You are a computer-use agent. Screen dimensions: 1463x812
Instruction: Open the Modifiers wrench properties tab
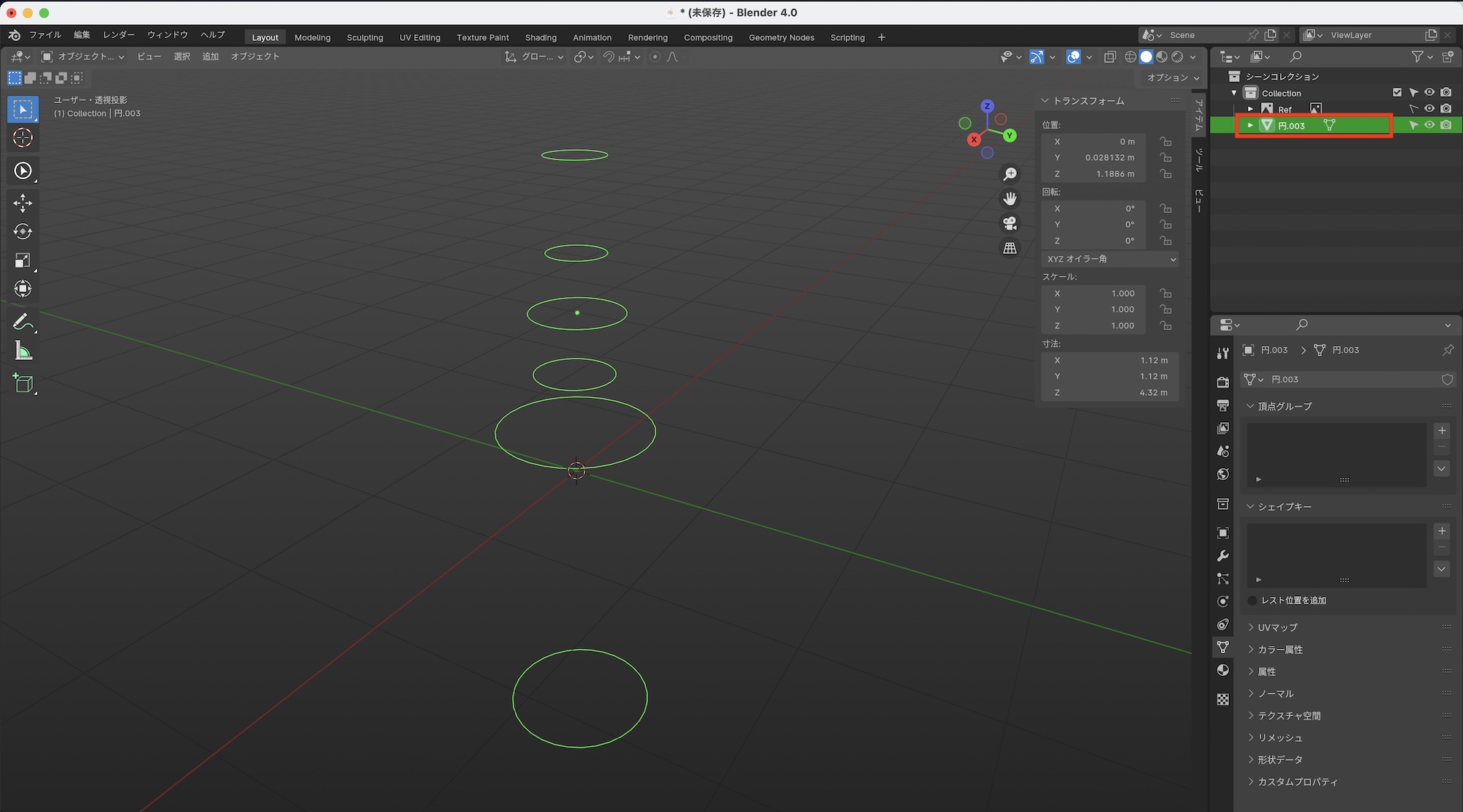[x=1223, y=556]
